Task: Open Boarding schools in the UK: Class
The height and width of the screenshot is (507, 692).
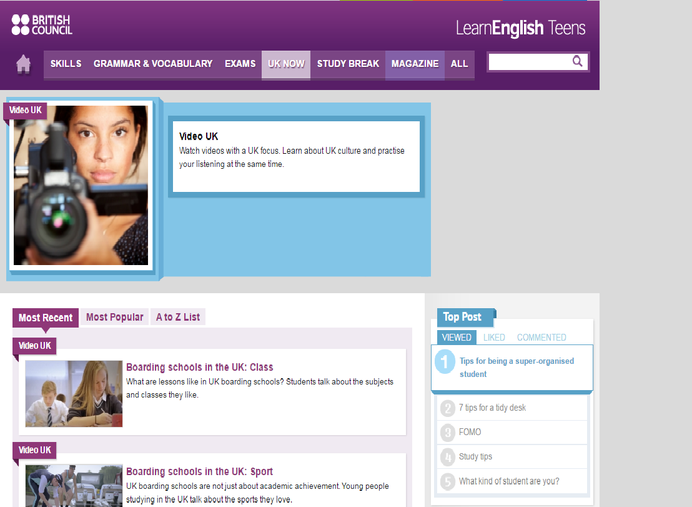Action: click(x=199, y=367)
